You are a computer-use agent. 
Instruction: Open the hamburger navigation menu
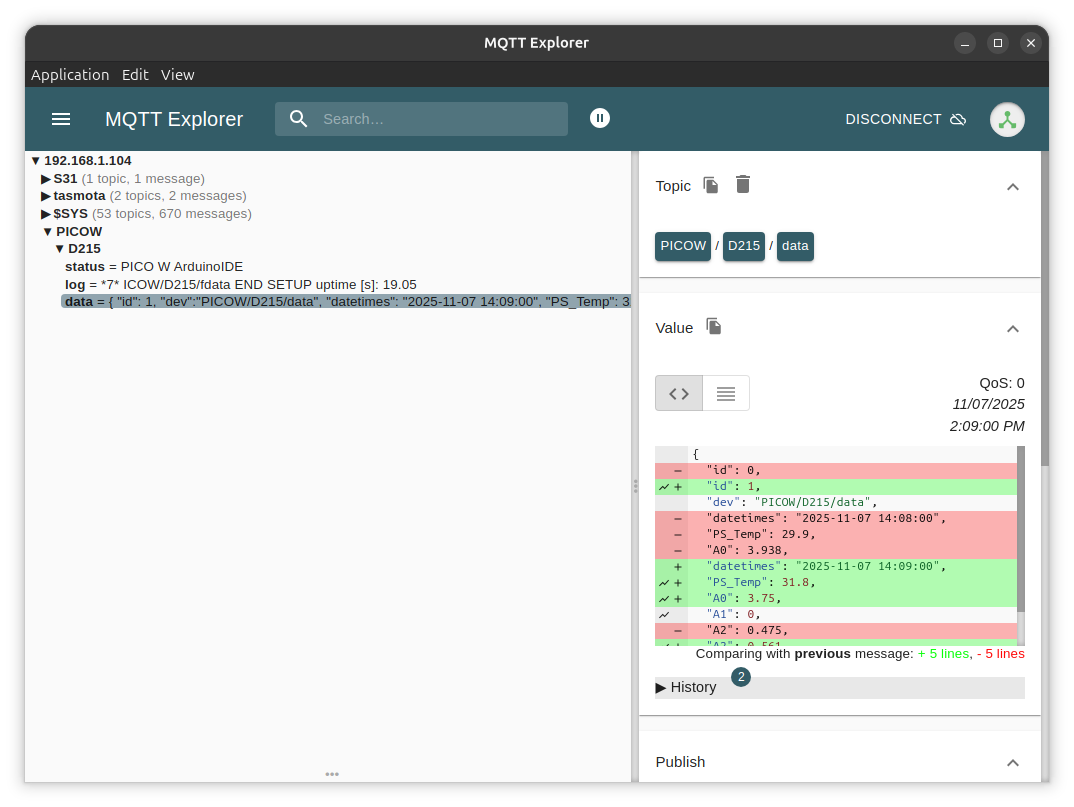click(61, 119)
